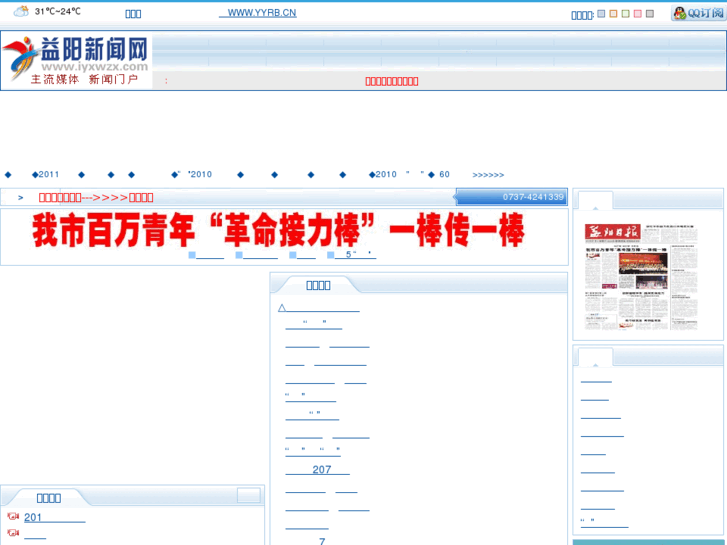
Task: Click the QQ订阅 subscribe button
Action: [x=698, y=13]
